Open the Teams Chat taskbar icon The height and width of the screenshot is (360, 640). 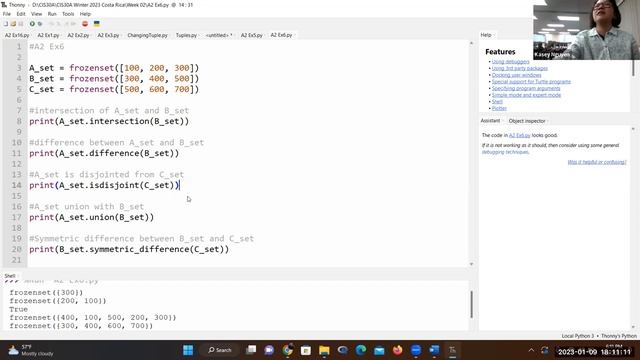pos(269,350)
